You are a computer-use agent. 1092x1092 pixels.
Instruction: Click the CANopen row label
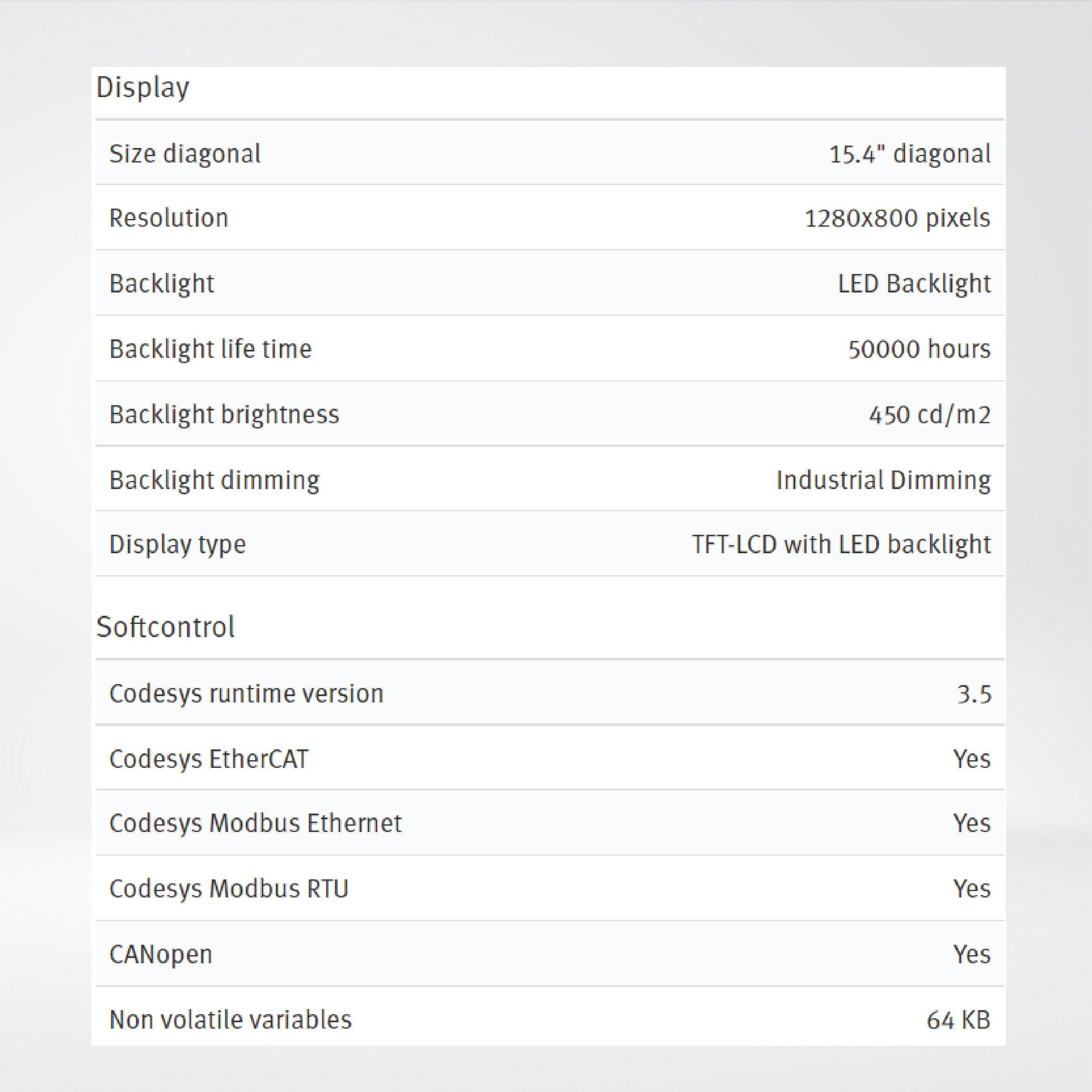point(160,954)
